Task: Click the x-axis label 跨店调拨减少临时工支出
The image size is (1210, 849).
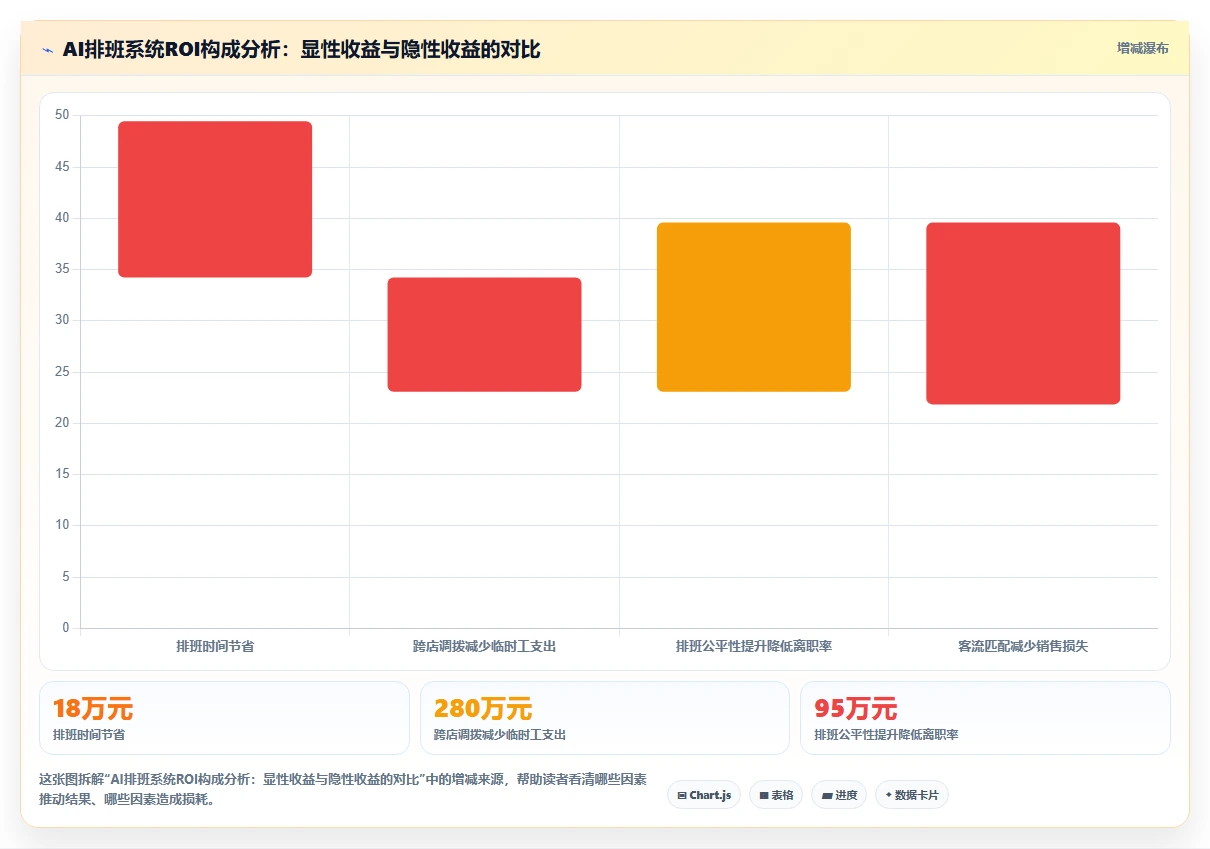Action: point(484,647)
